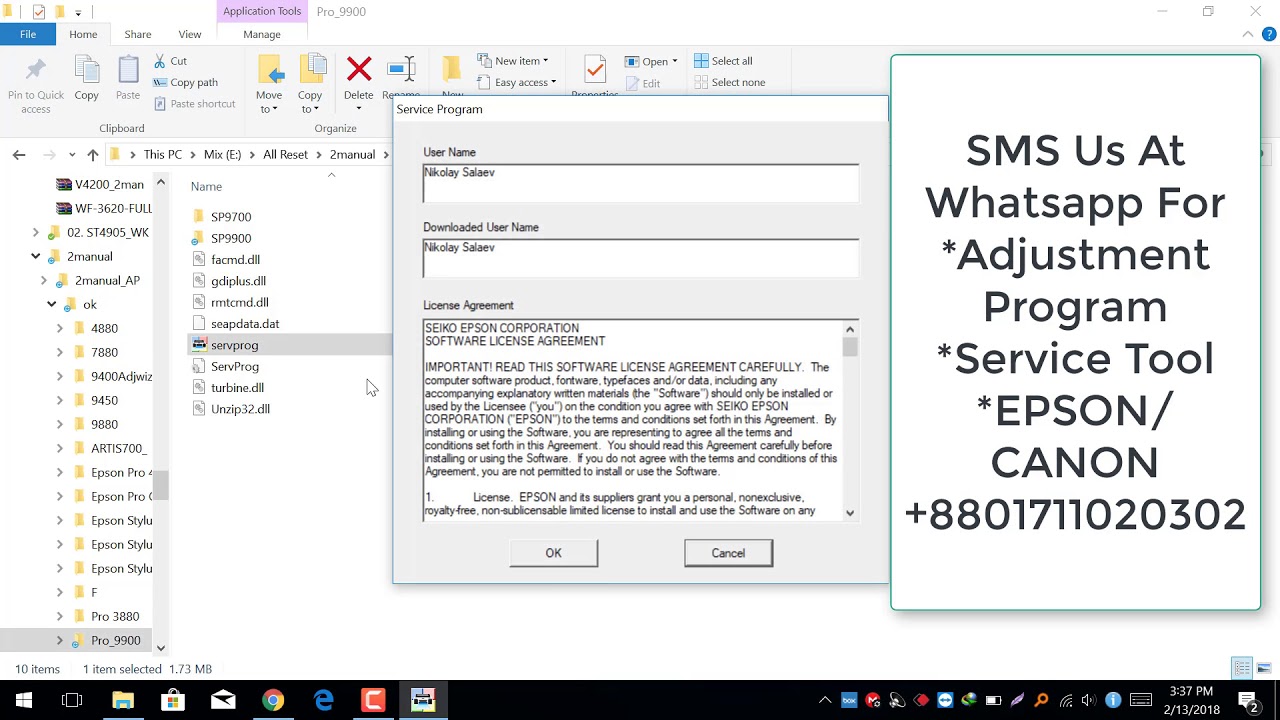
Task: Click Mix (E:) in the address path
Action: coord(222,154)
